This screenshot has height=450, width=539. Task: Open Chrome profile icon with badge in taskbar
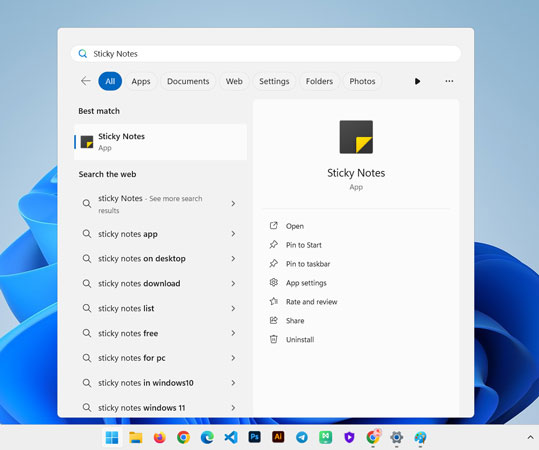click(x=373, y=437)
